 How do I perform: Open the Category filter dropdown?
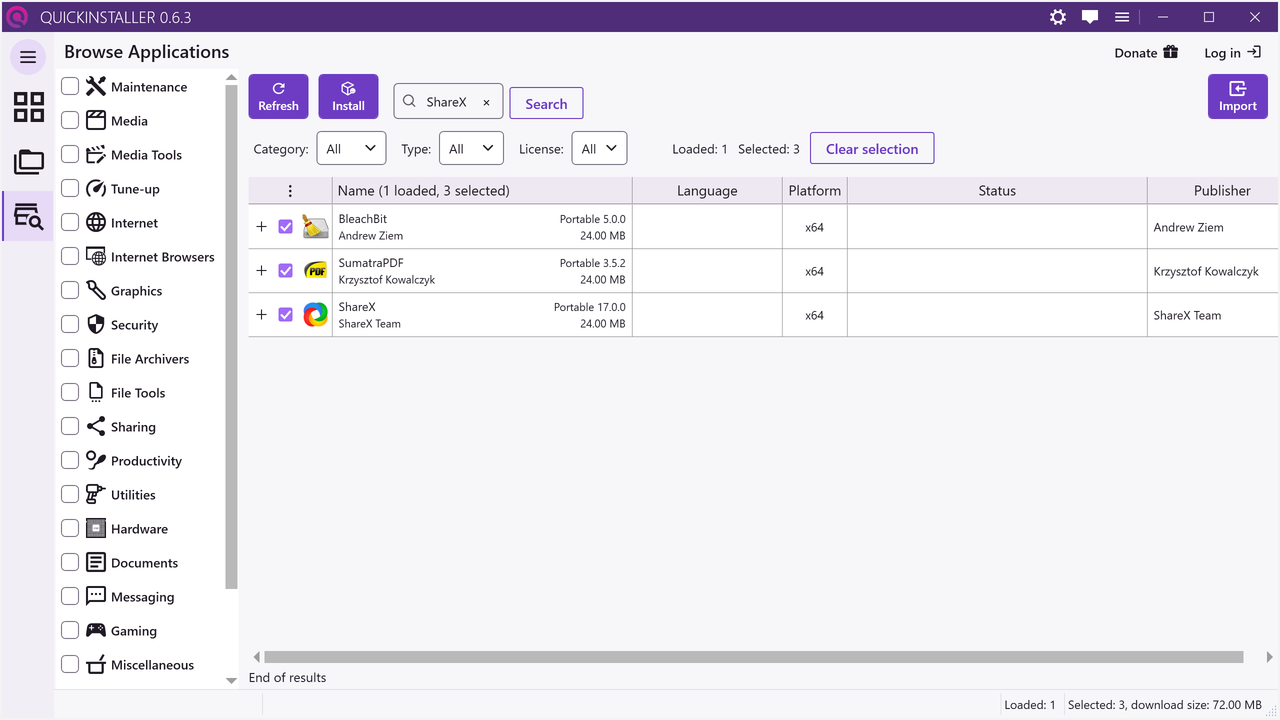(351, 149)
